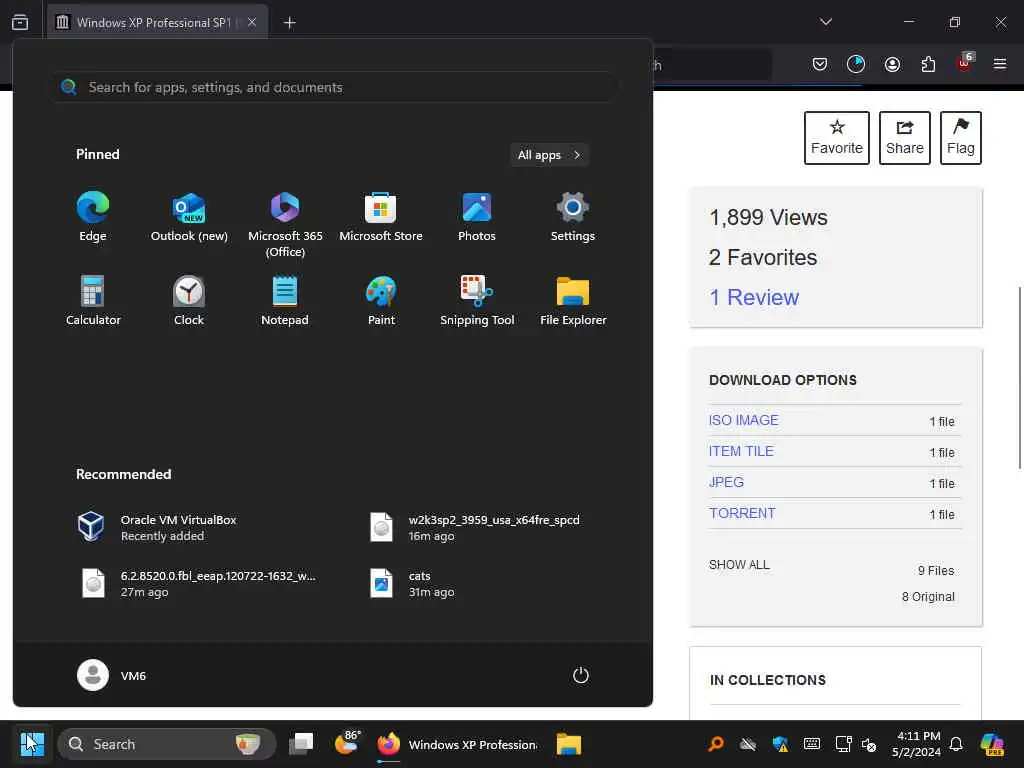
Task: Expand All apps list
Action: 549,155
